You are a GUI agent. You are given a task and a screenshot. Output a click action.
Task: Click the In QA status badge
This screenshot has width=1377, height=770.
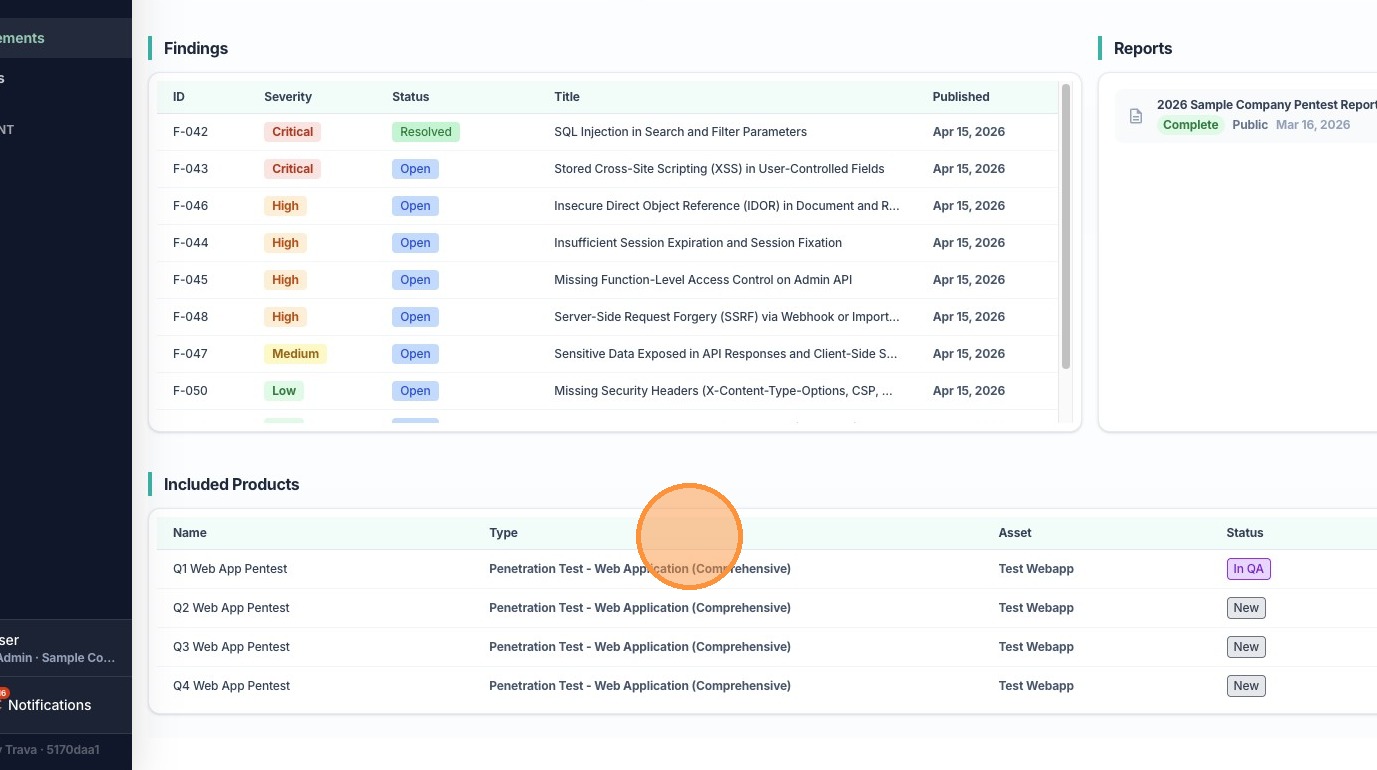coord(1248,569)
